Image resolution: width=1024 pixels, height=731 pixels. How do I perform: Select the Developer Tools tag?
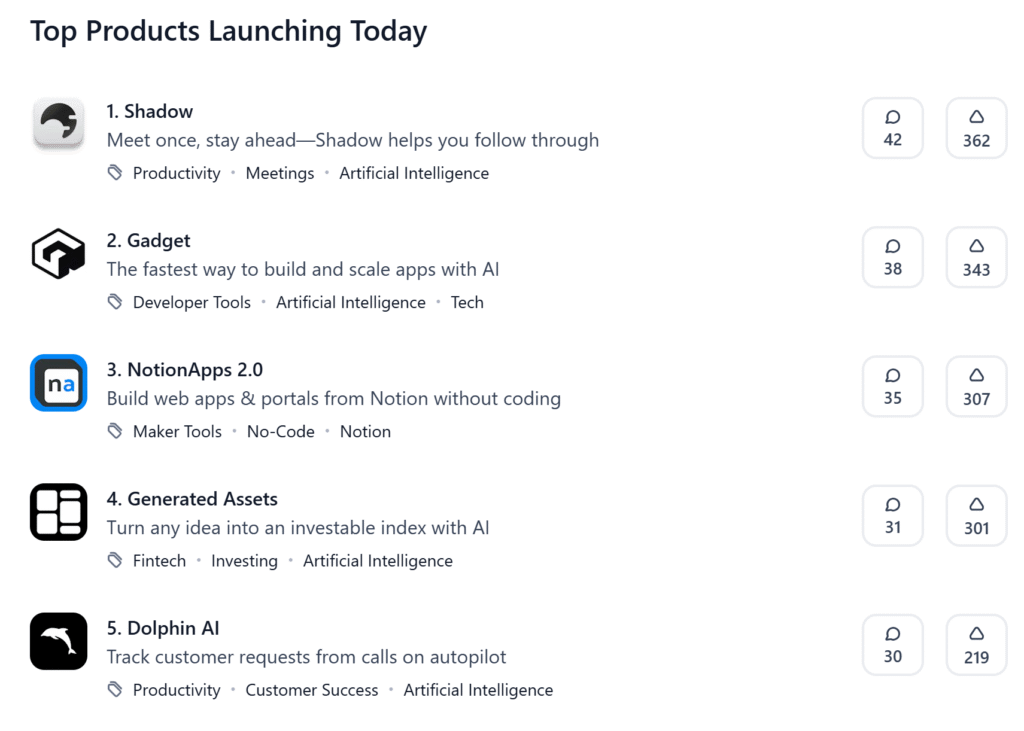[191, 302]
